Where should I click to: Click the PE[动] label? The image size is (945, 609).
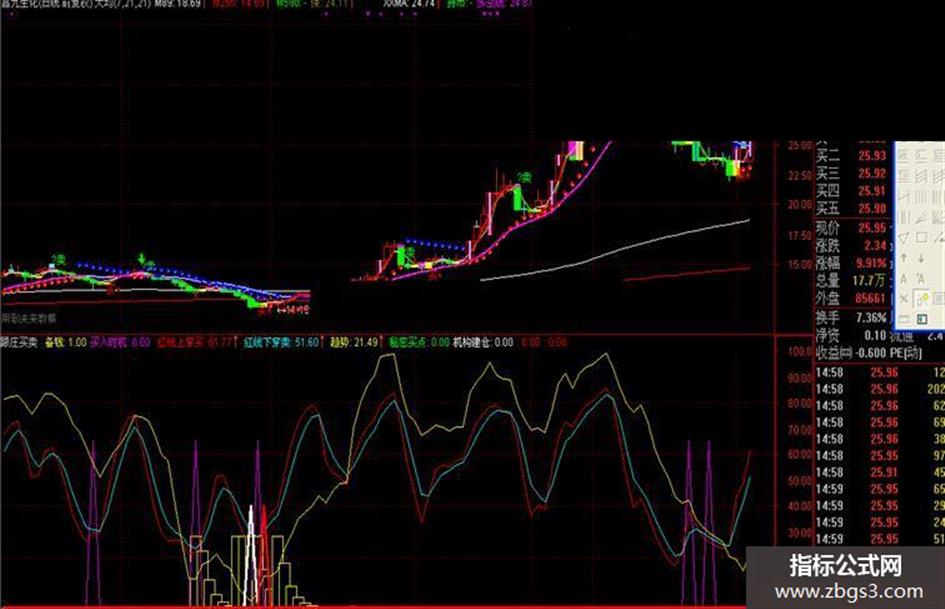[906, 353]
